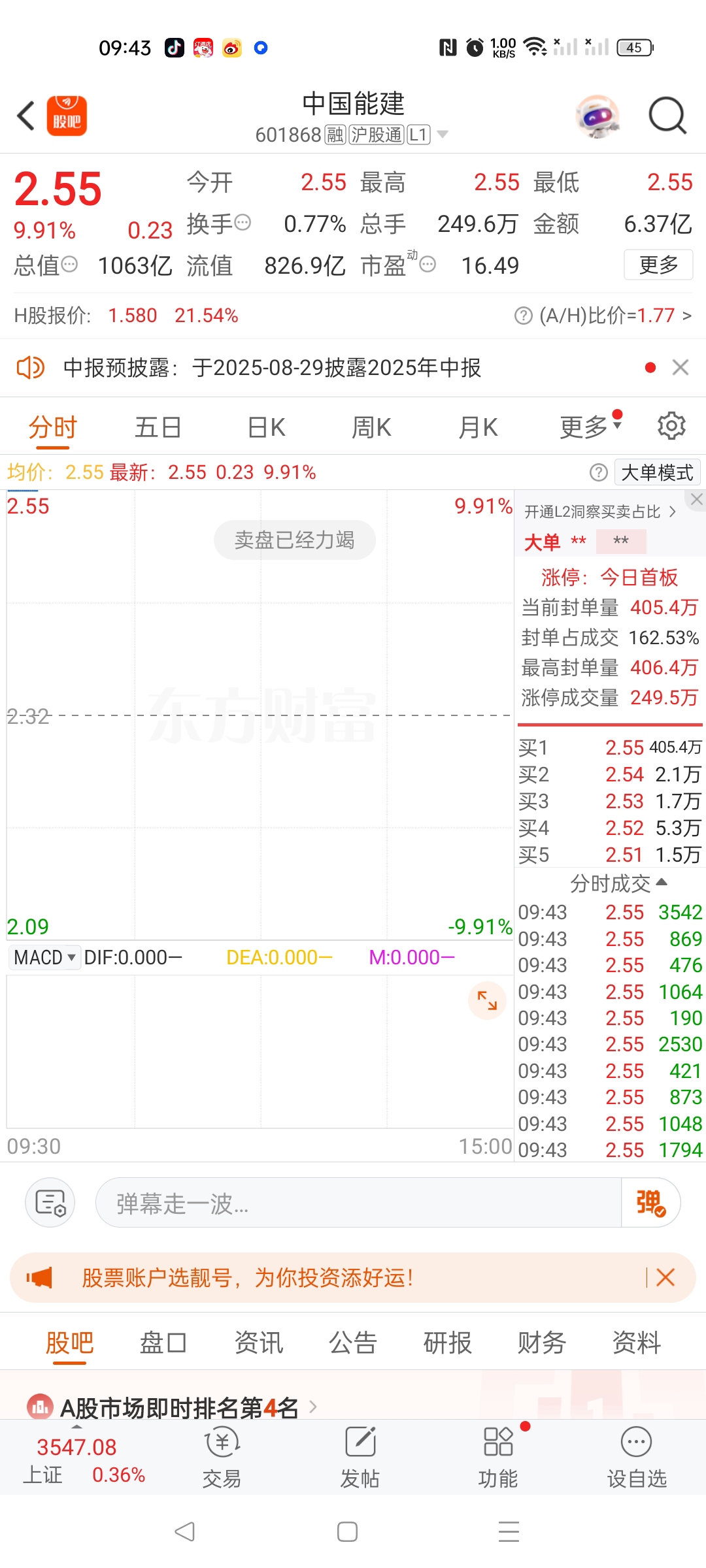Tap the 总值 info bubble icon
Screen dimensions: 706x1568
(69, 265)
